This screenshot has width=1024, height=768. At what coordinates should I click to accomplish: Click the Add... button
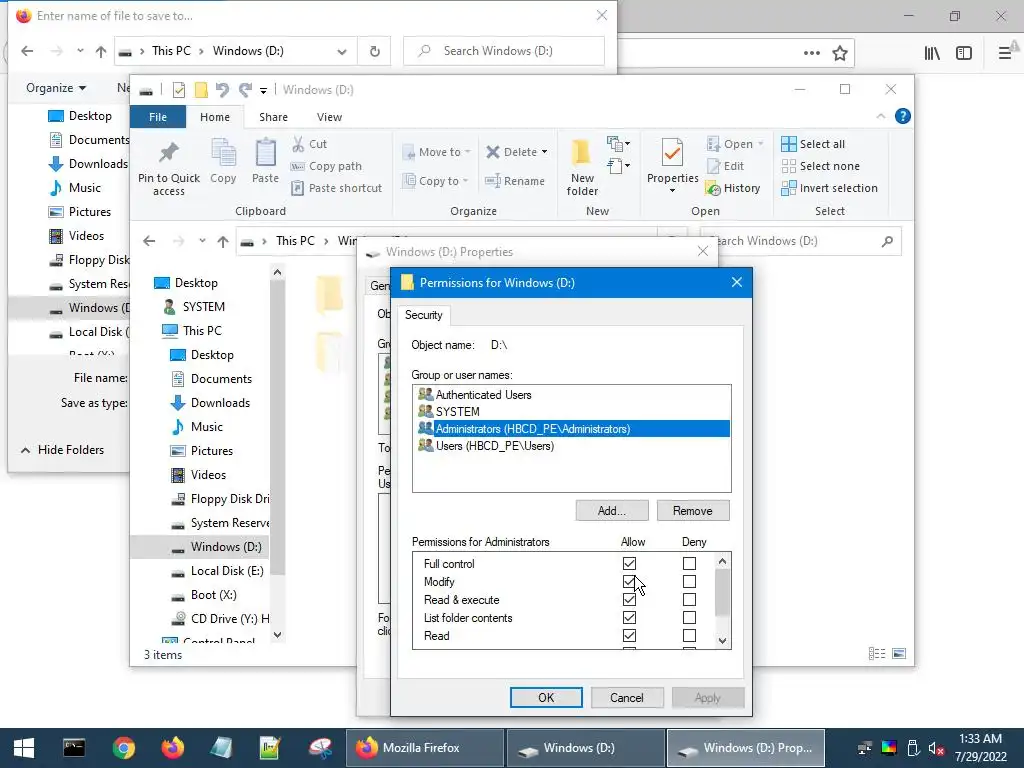click(x=611, y=511)
